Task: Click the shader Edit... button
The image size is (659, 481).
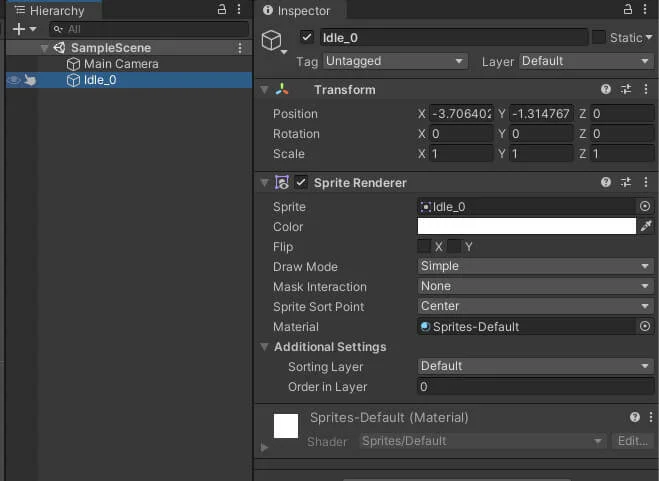Action: click(x=633, y=441)
